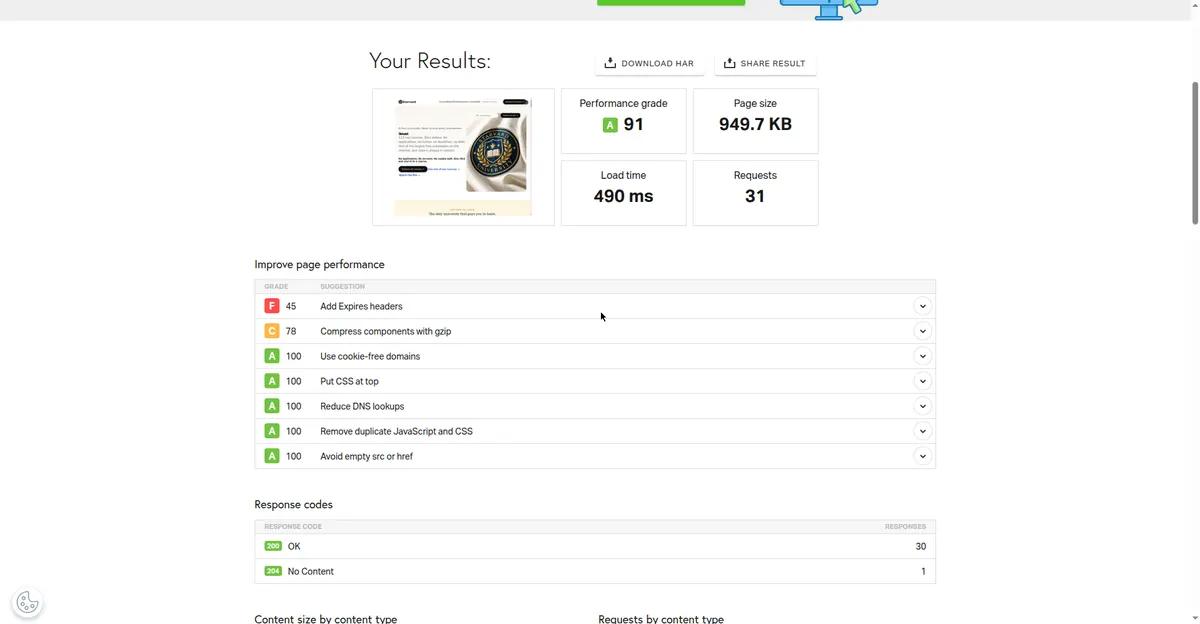Click the A grade badge for cookie-free domains

pyautogui.click(x=272, y=356)
